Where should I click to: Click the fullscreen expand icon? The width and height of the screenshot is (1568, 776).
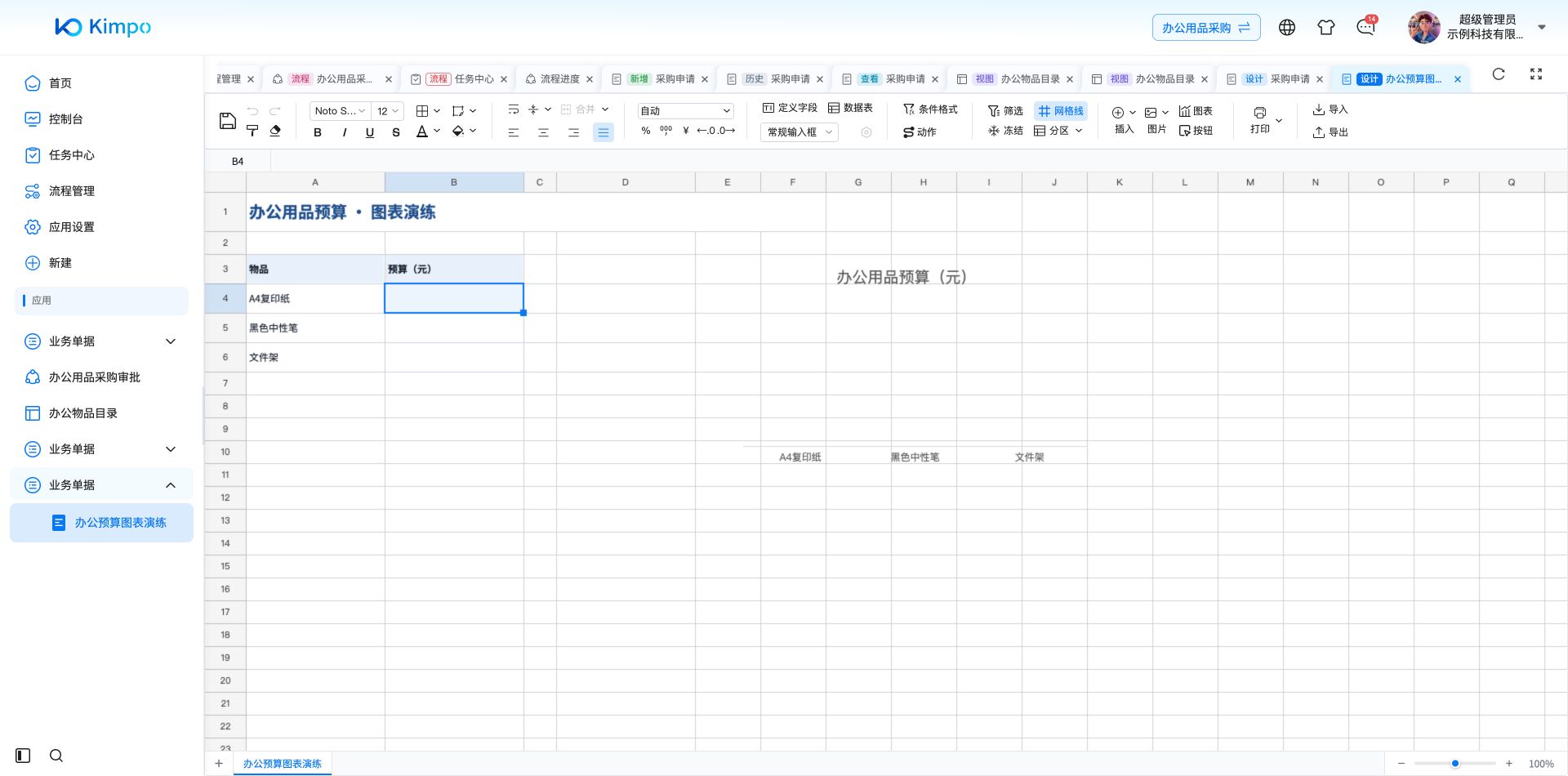pos(1536,74)
